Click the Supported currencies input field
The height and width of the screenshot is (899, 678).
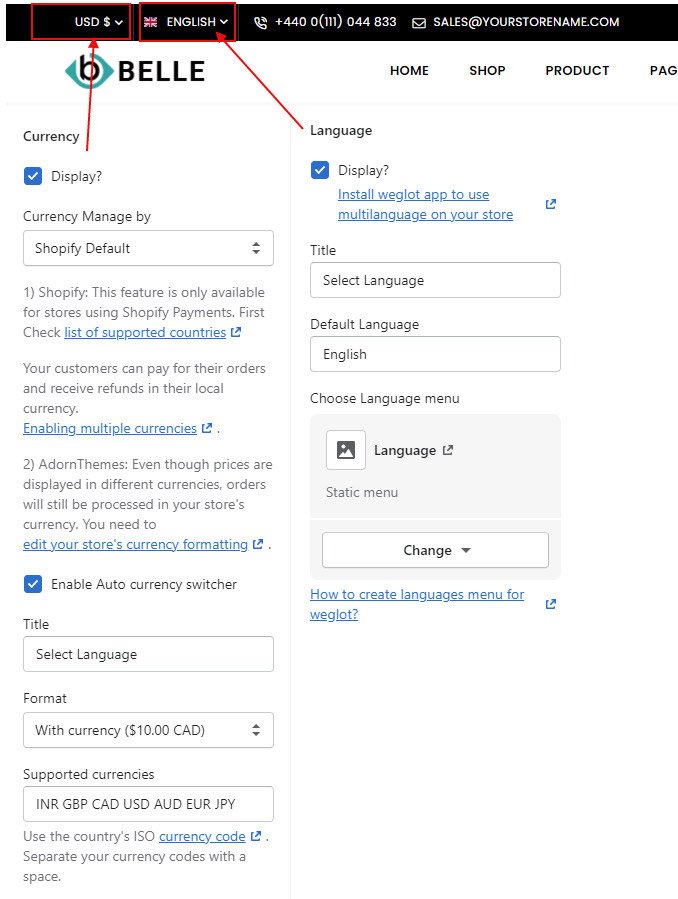(148, 804)
